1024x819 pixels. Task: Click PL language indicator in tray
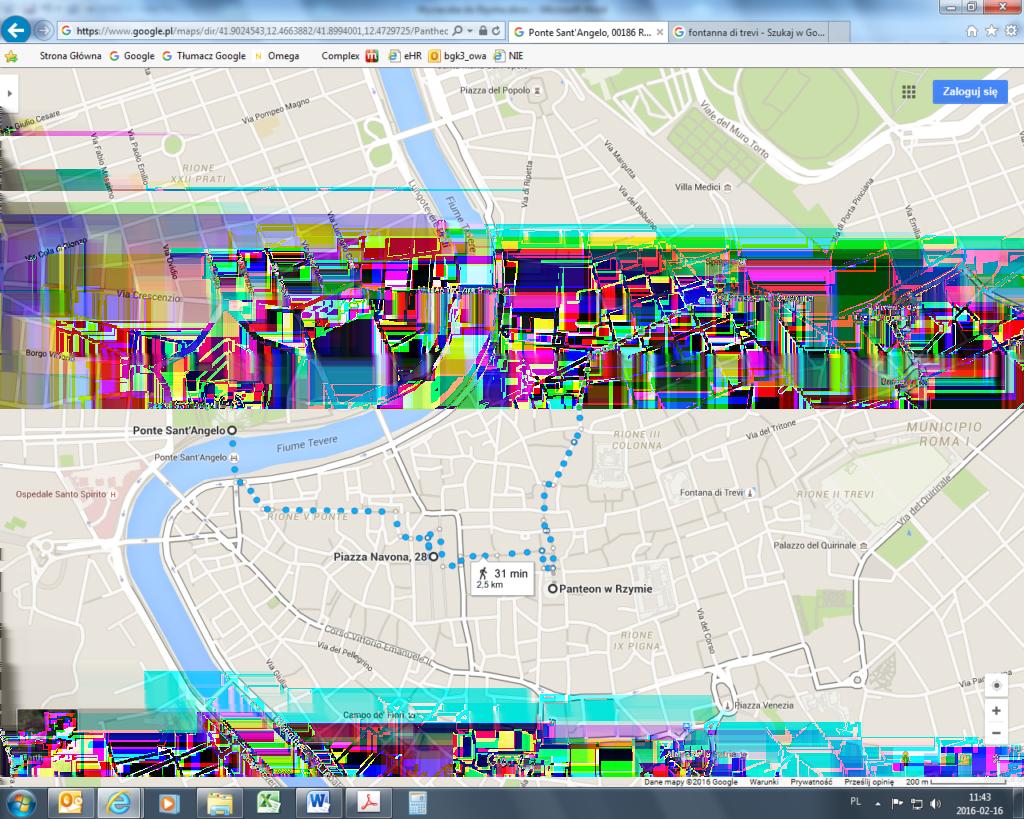pos(856,802)
